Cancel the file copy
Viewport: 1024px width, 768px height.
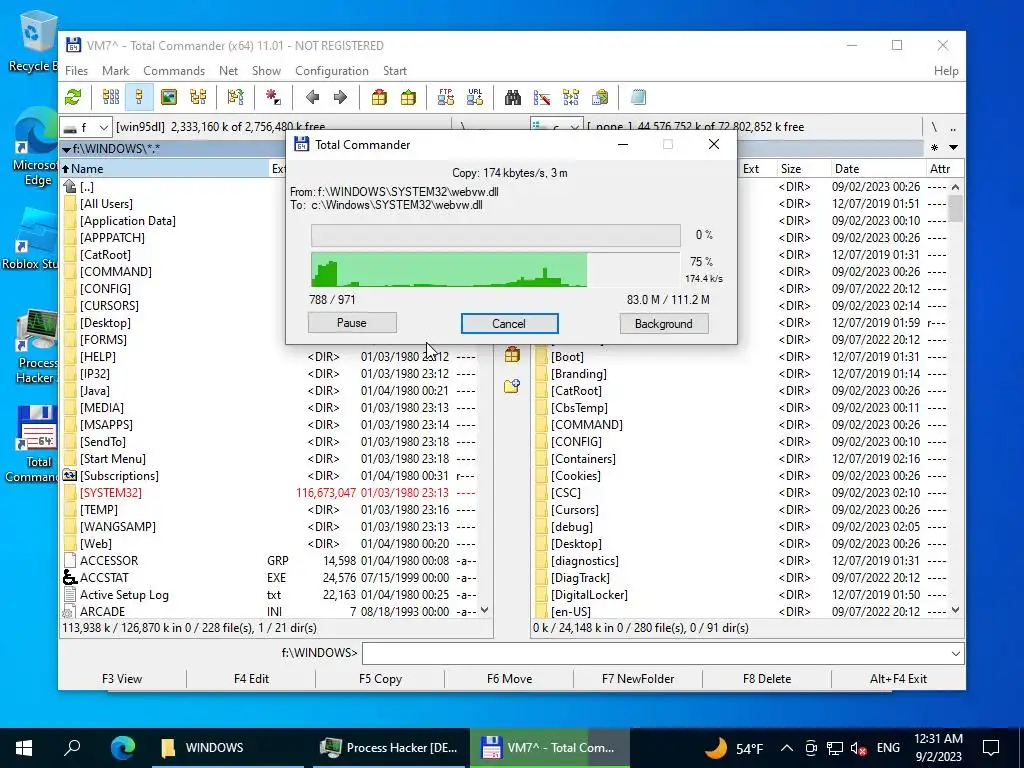[509, 323]
